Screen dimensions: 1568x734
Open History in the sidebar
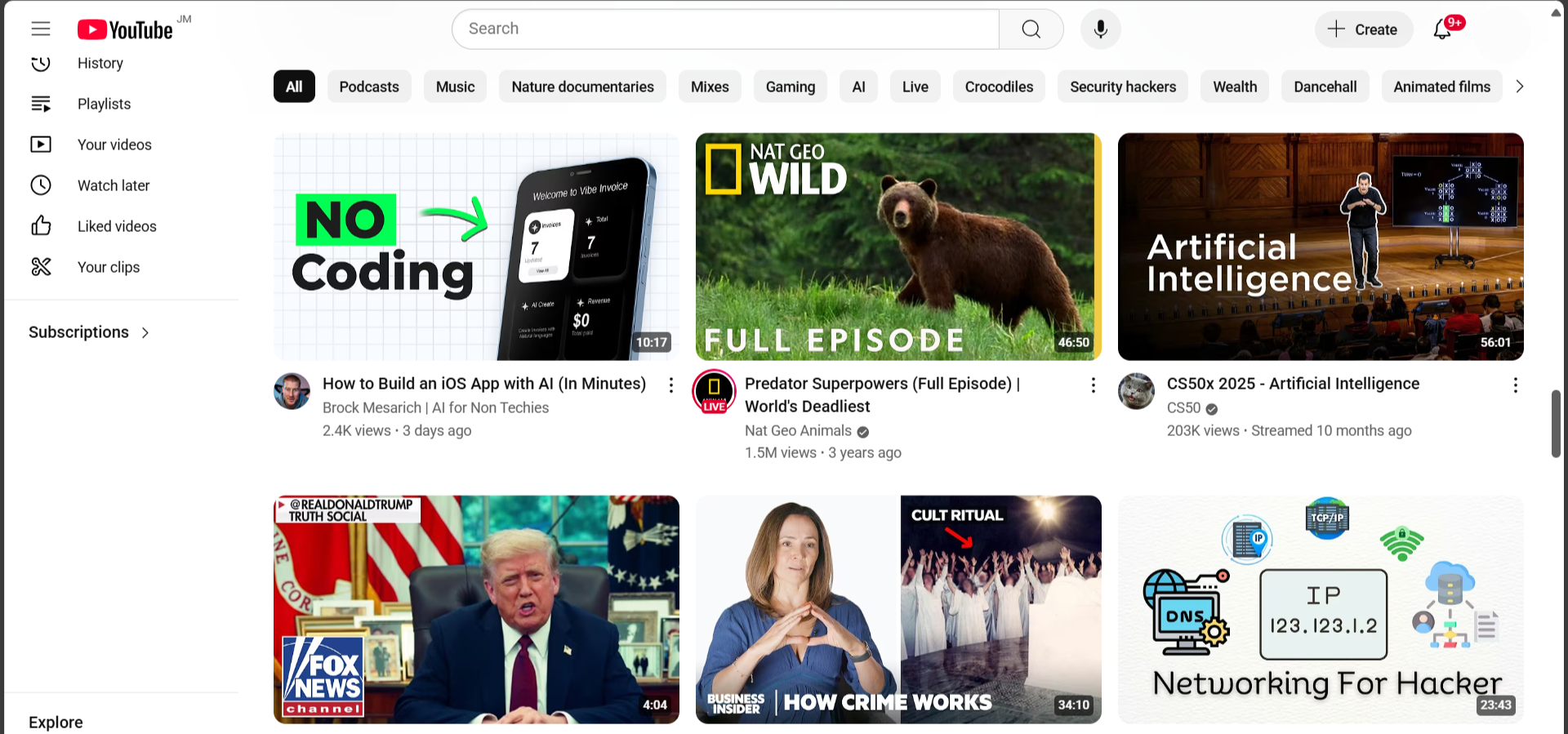tap(100, 64)
